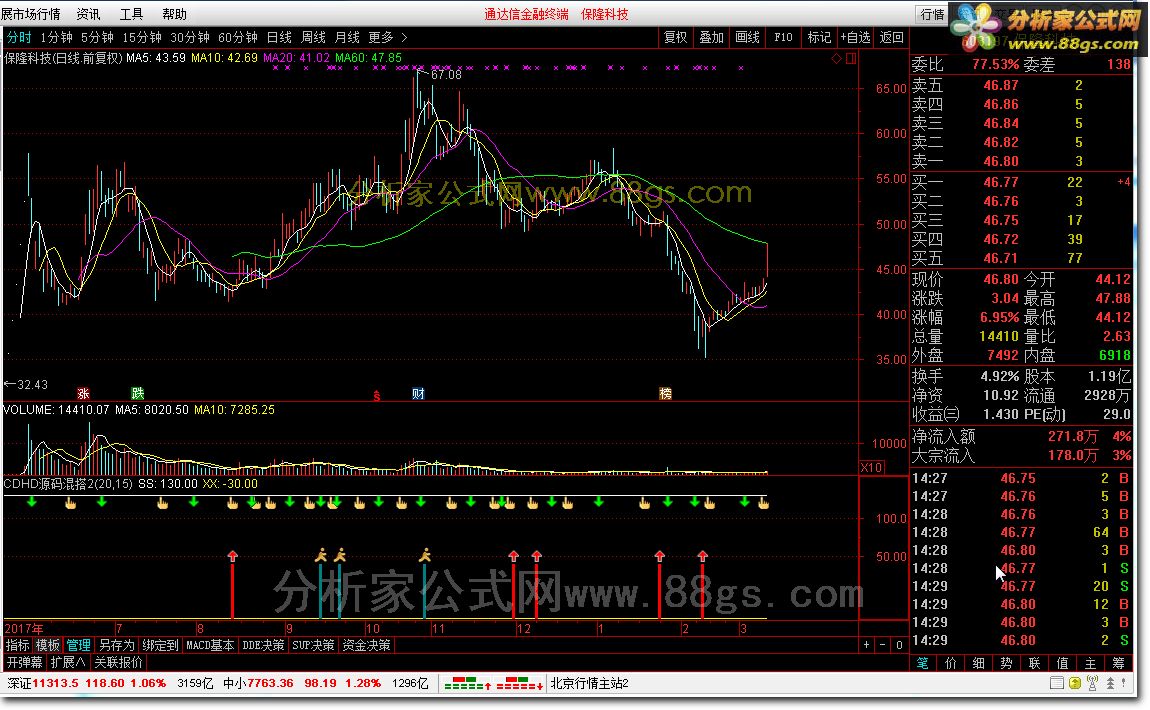Click the 关联报价 button

click(x=118, y=662)
